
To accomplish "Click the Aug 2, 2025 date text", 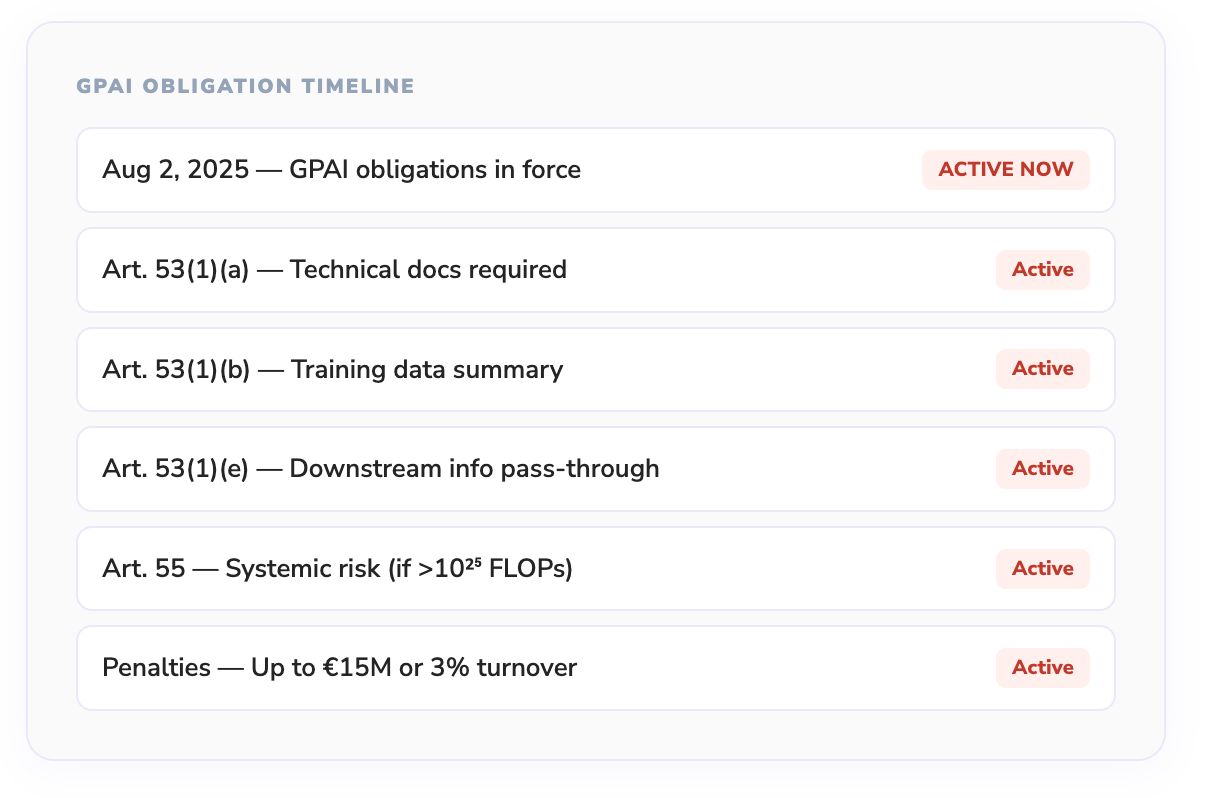I will point(175,170).
